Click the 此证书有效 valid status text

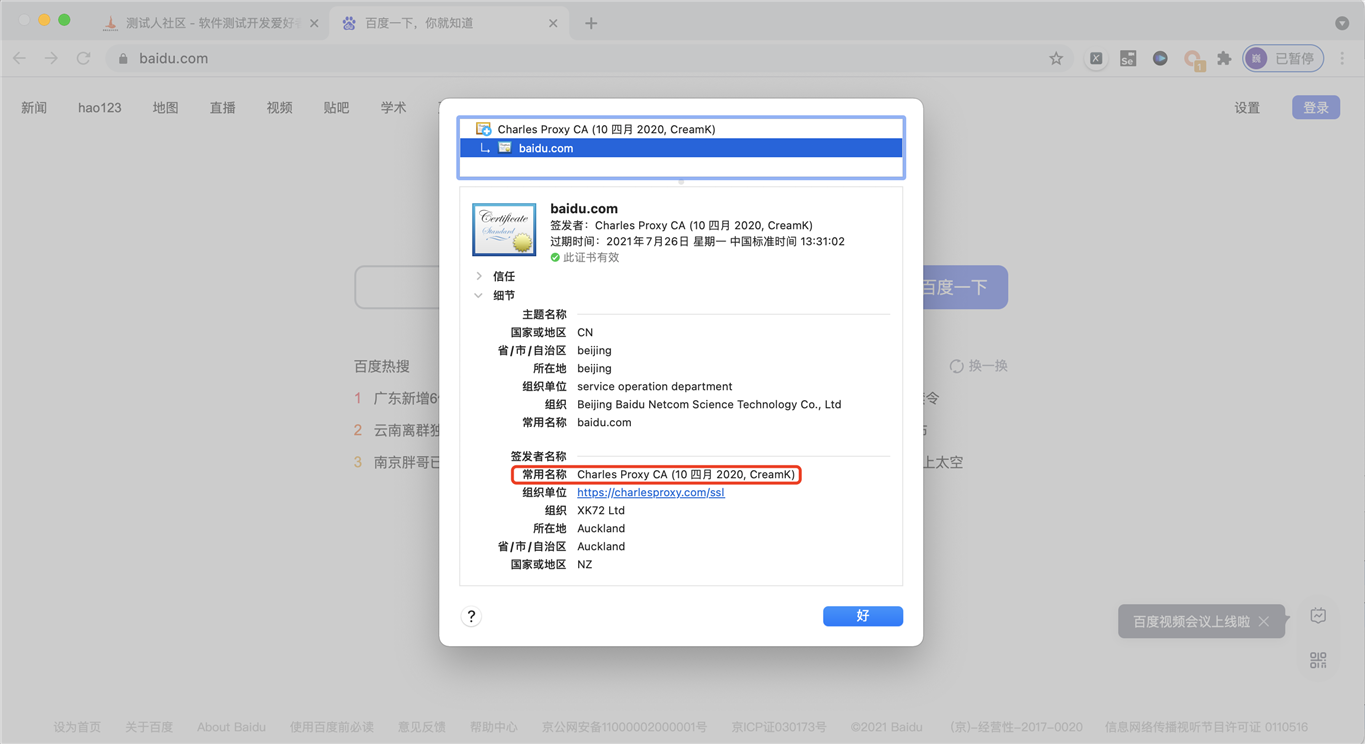click(591, 257)
